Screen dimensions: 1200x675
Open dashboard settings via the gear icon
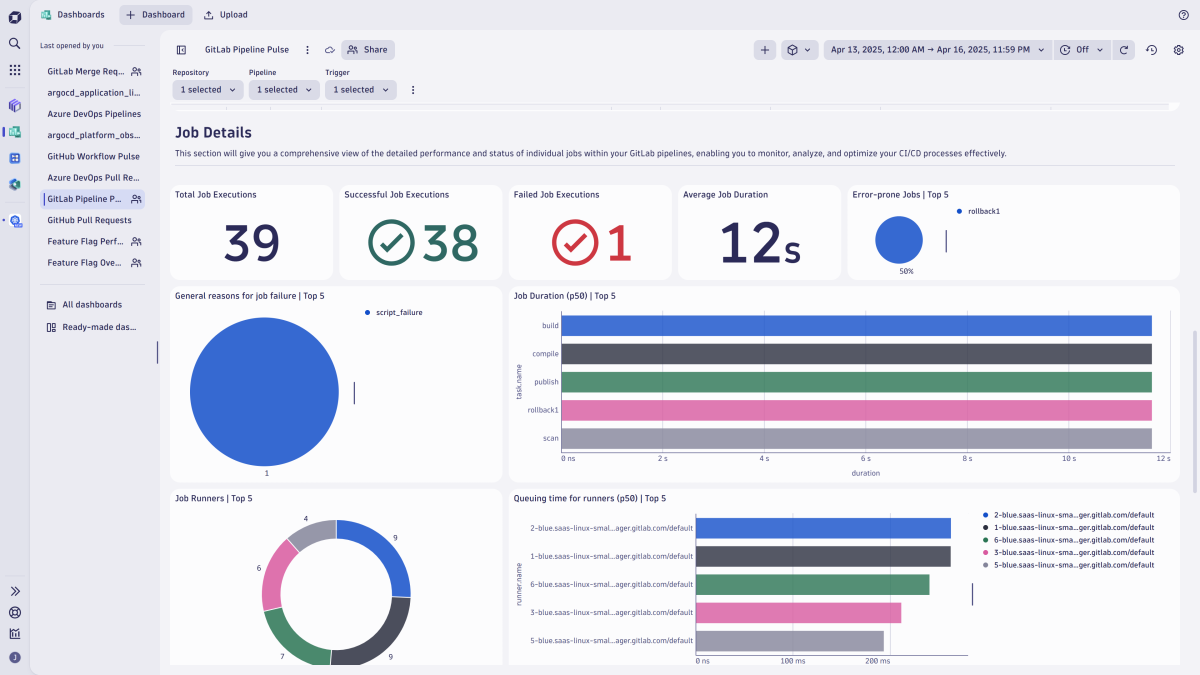(x=1178, y=49)
